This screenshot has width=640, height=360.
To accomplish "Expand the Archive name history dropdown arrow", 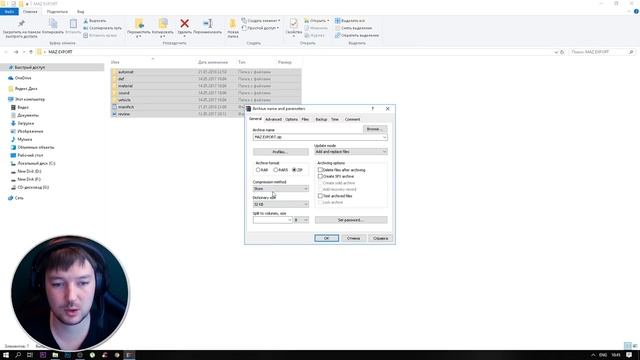I will 384,137.
